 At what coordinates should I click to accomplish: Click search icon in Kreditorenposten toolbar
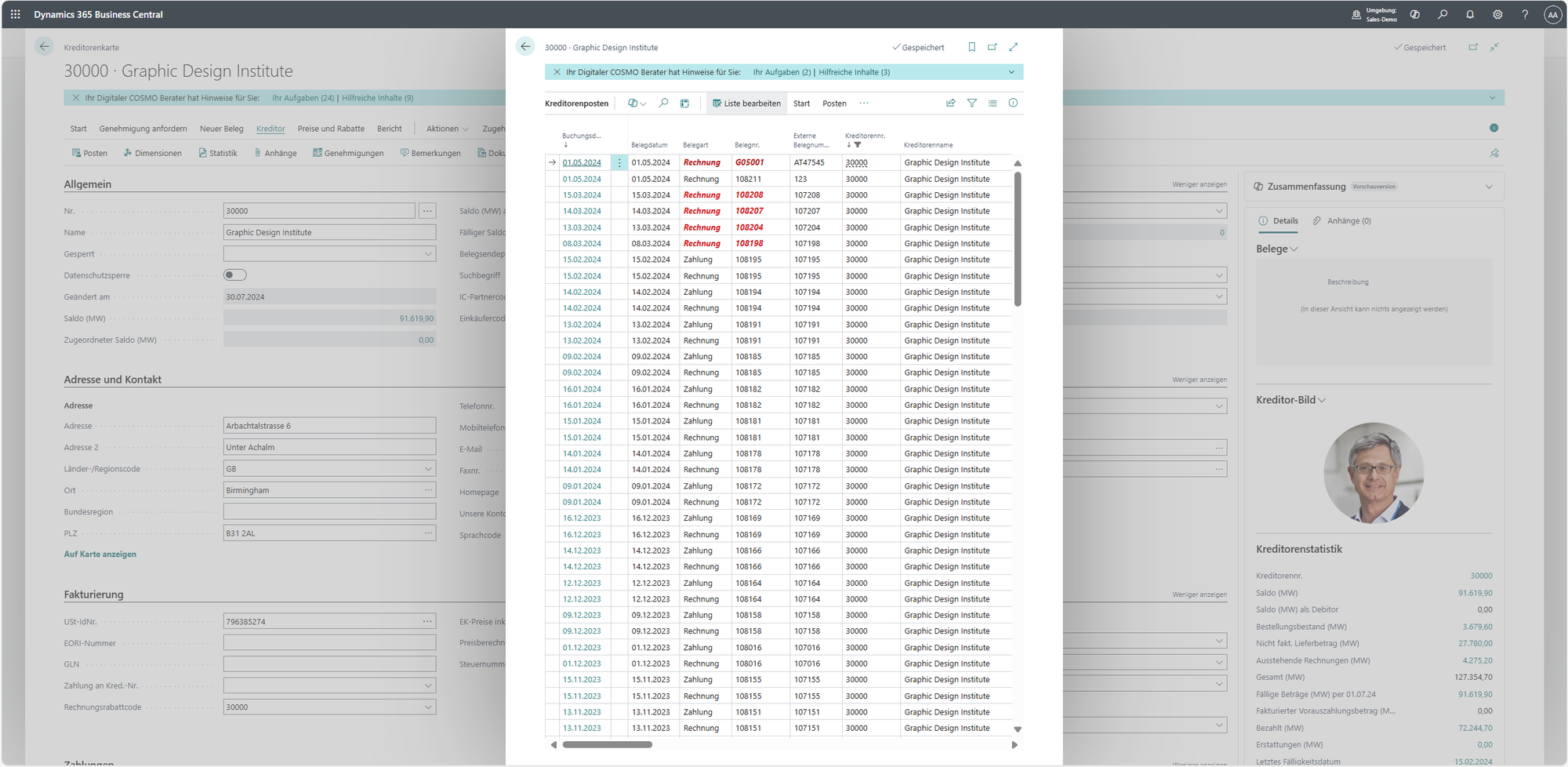(663, 103)
